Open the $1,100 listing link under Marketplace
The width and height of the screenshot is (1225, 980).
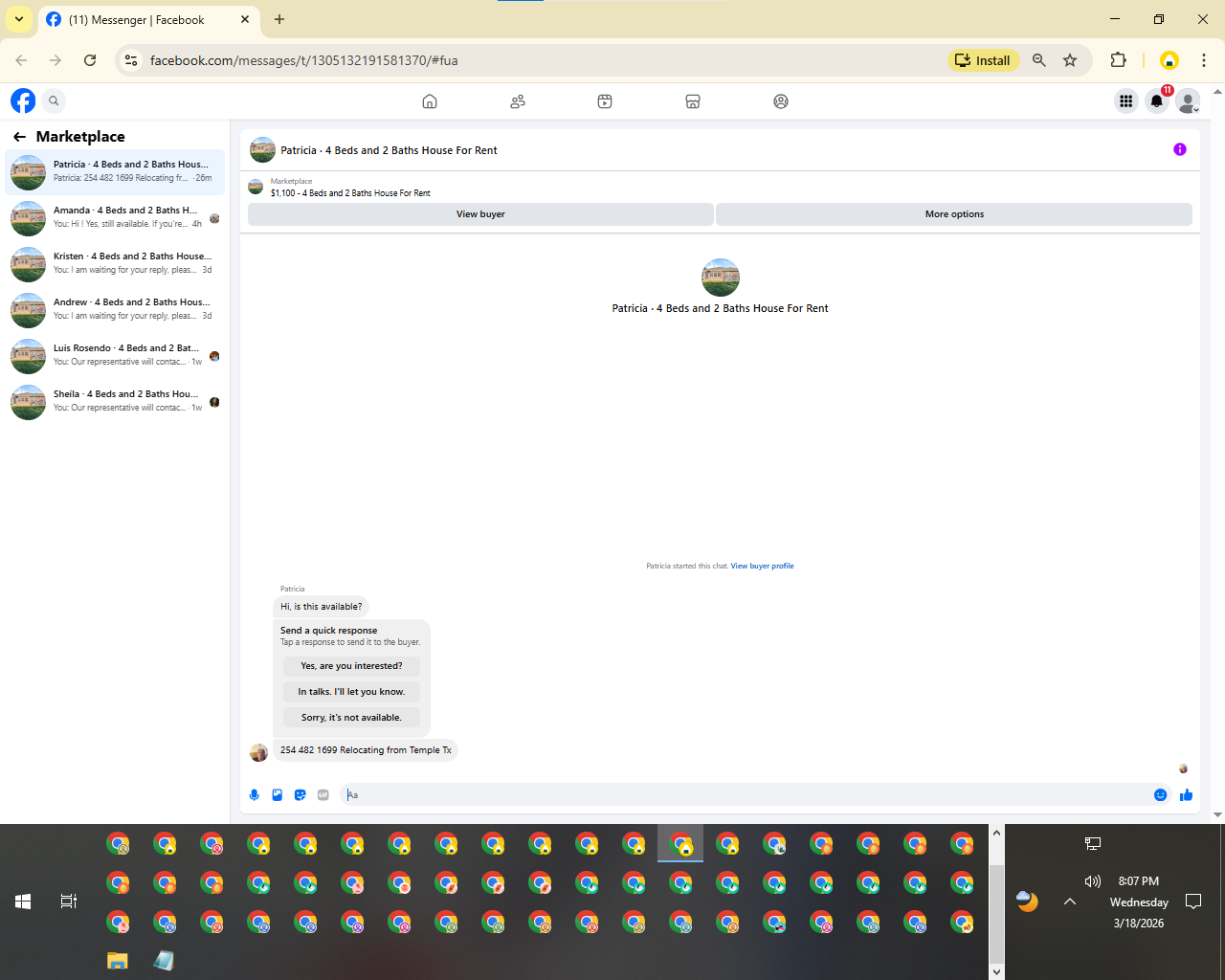tap(350, 193)
